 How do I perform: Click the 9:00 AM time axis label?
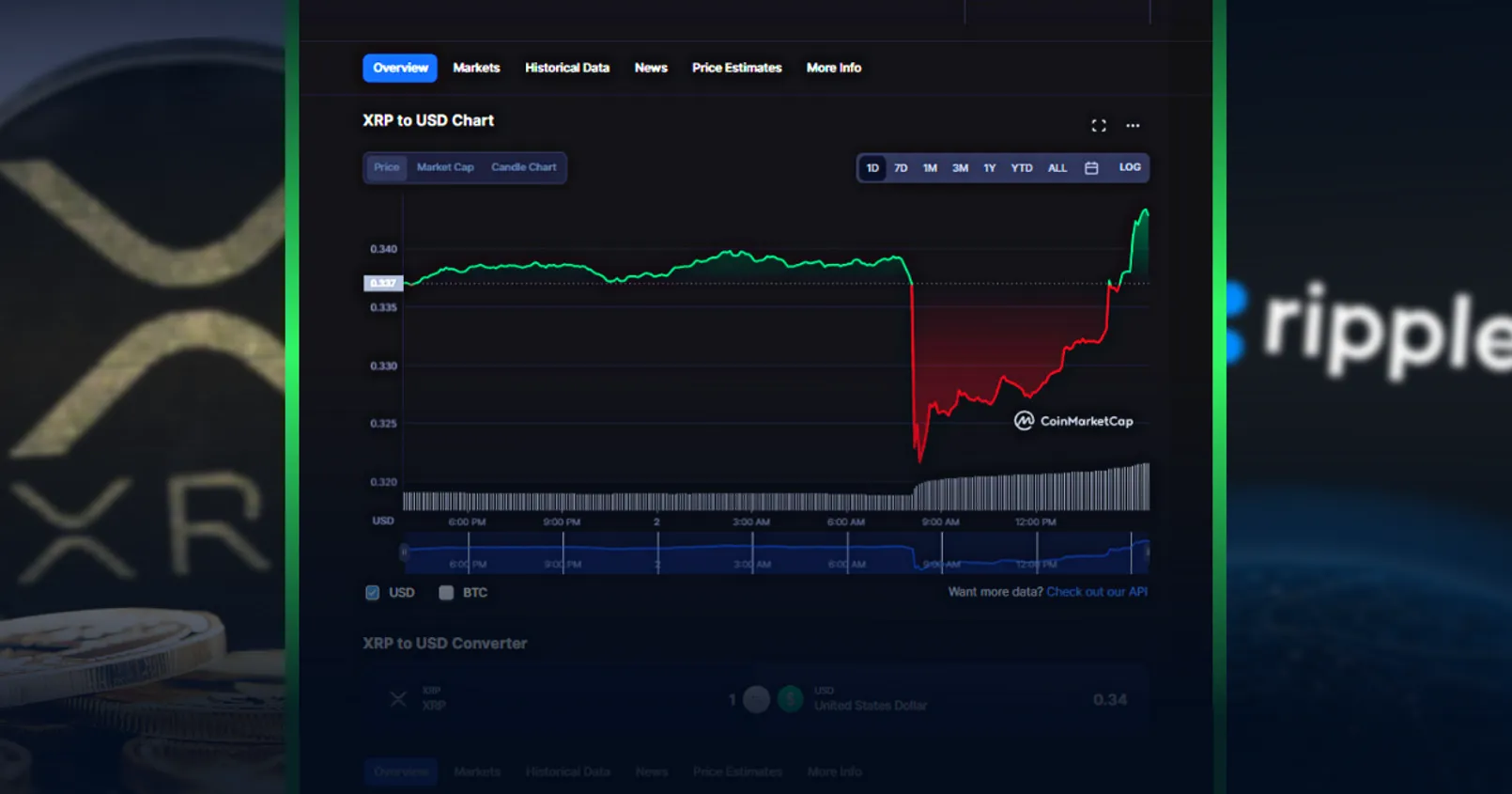(940, 522)
